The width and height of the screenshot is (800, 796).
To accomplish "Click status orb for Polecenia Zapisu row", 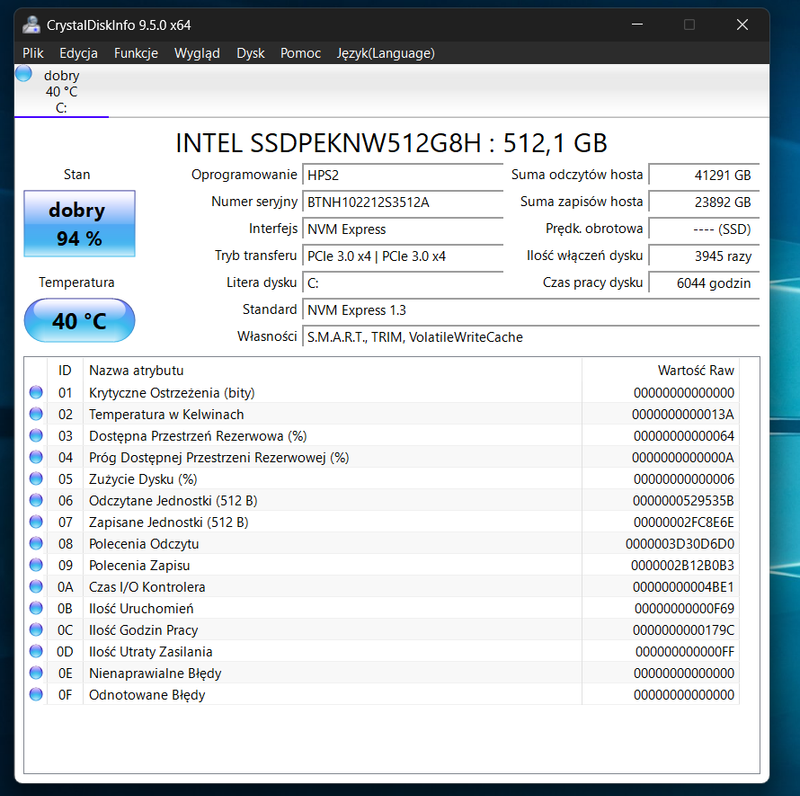I will point(36,565).
